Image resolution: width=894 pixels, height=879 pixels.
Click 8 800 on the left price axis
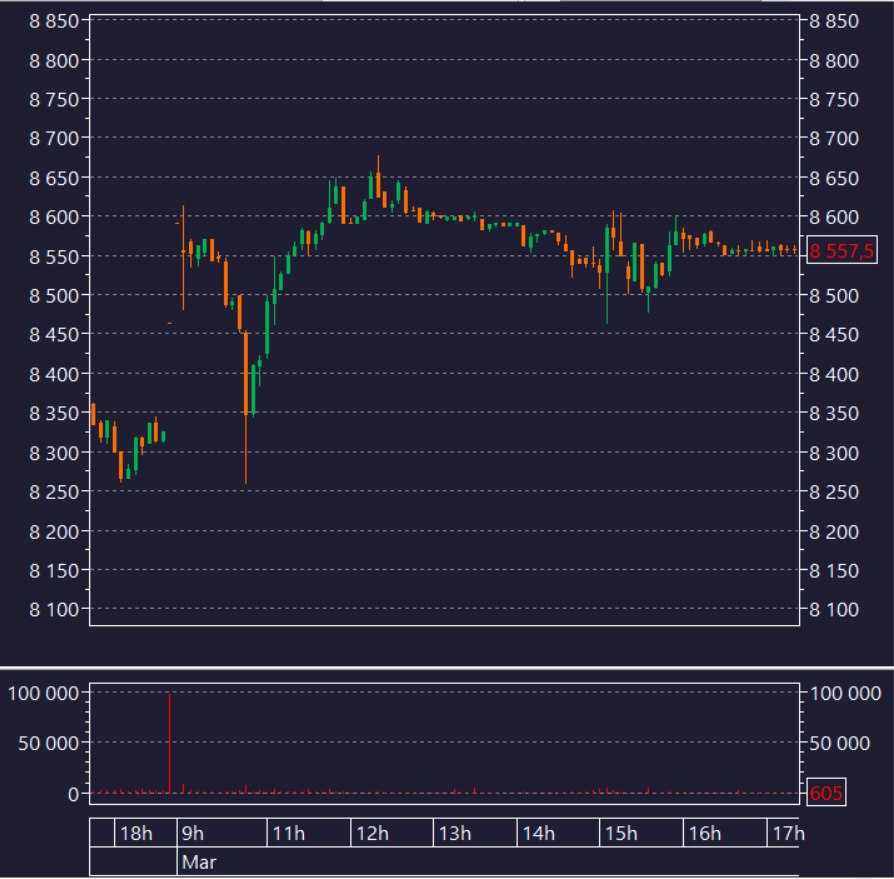54,60
